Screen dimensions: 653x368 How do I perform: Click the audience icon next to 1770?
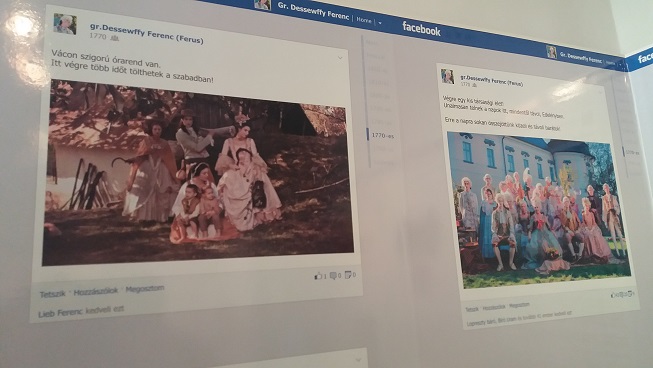pos(115,38)
